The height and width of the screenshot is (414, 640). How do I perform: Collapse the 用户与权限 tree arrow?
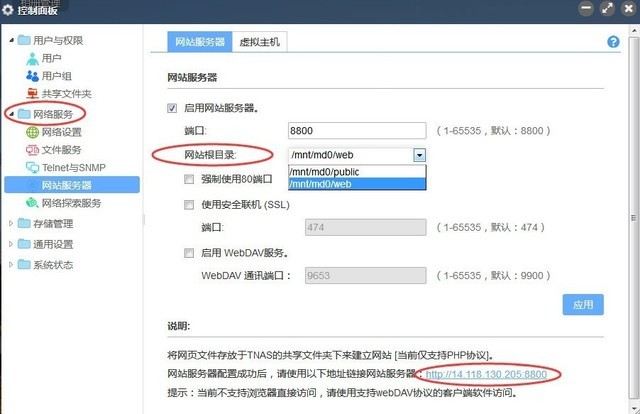pyautogui.click(x=11, y=40)
